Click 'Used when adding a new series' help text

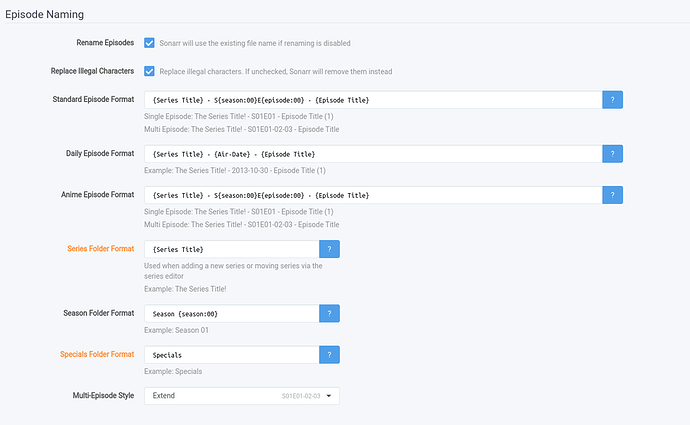pos(233,271)
